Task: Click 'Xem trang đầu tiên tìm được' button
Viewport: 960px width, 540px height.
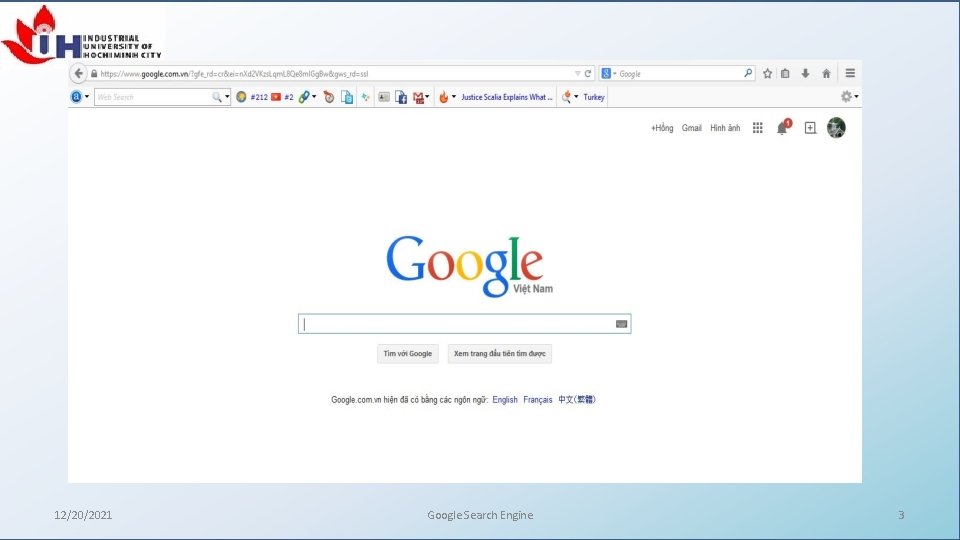Action: [x=500, y=353]
